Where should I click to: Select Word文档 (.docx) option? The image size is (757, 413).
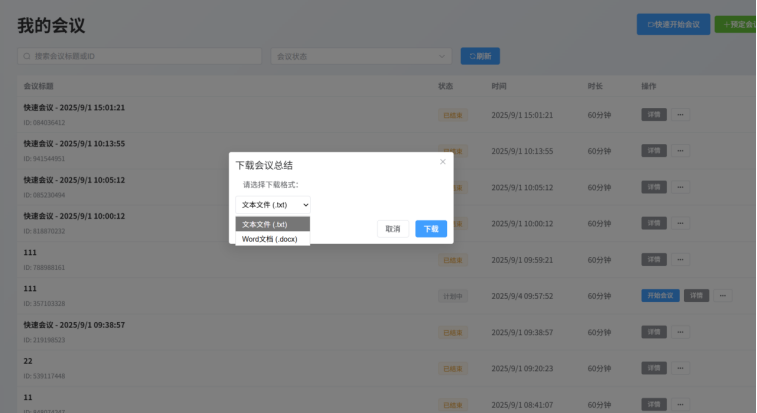tap(273, 239)
